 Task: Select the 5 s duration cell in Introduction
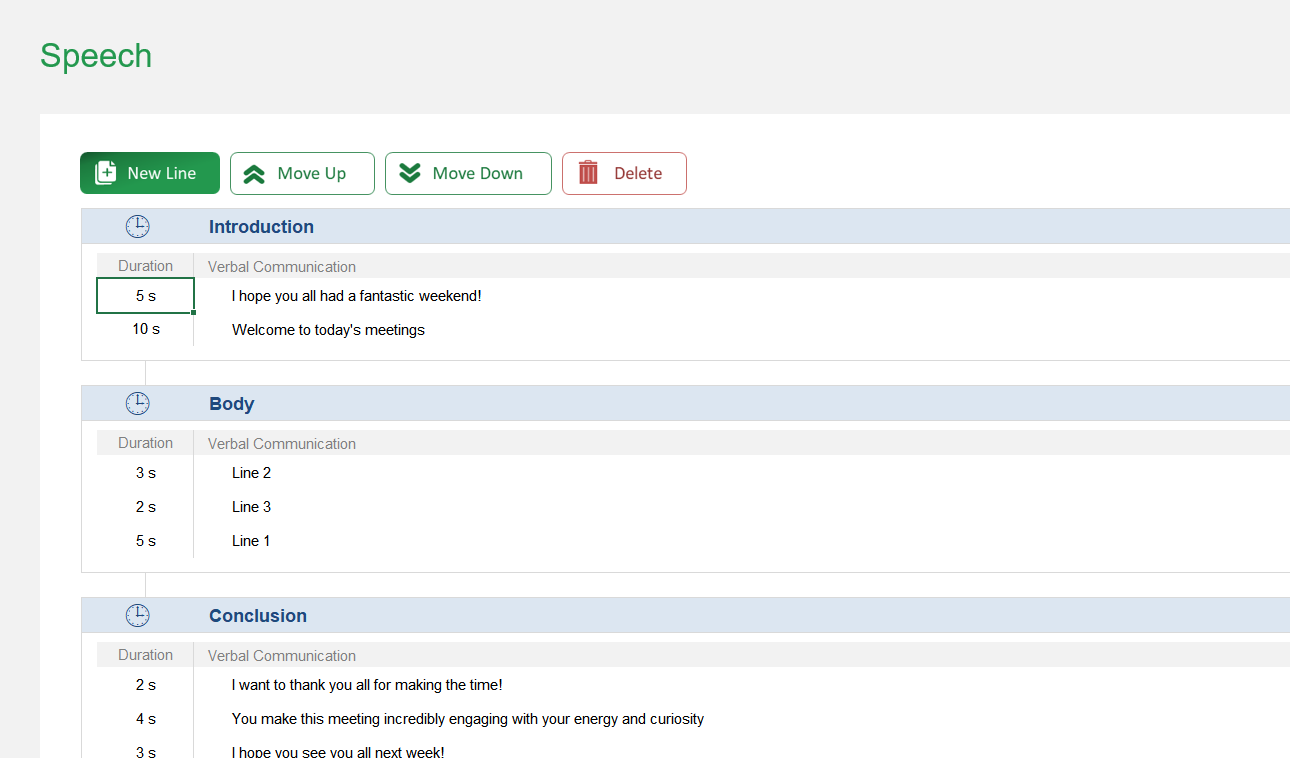coord(146,296)
